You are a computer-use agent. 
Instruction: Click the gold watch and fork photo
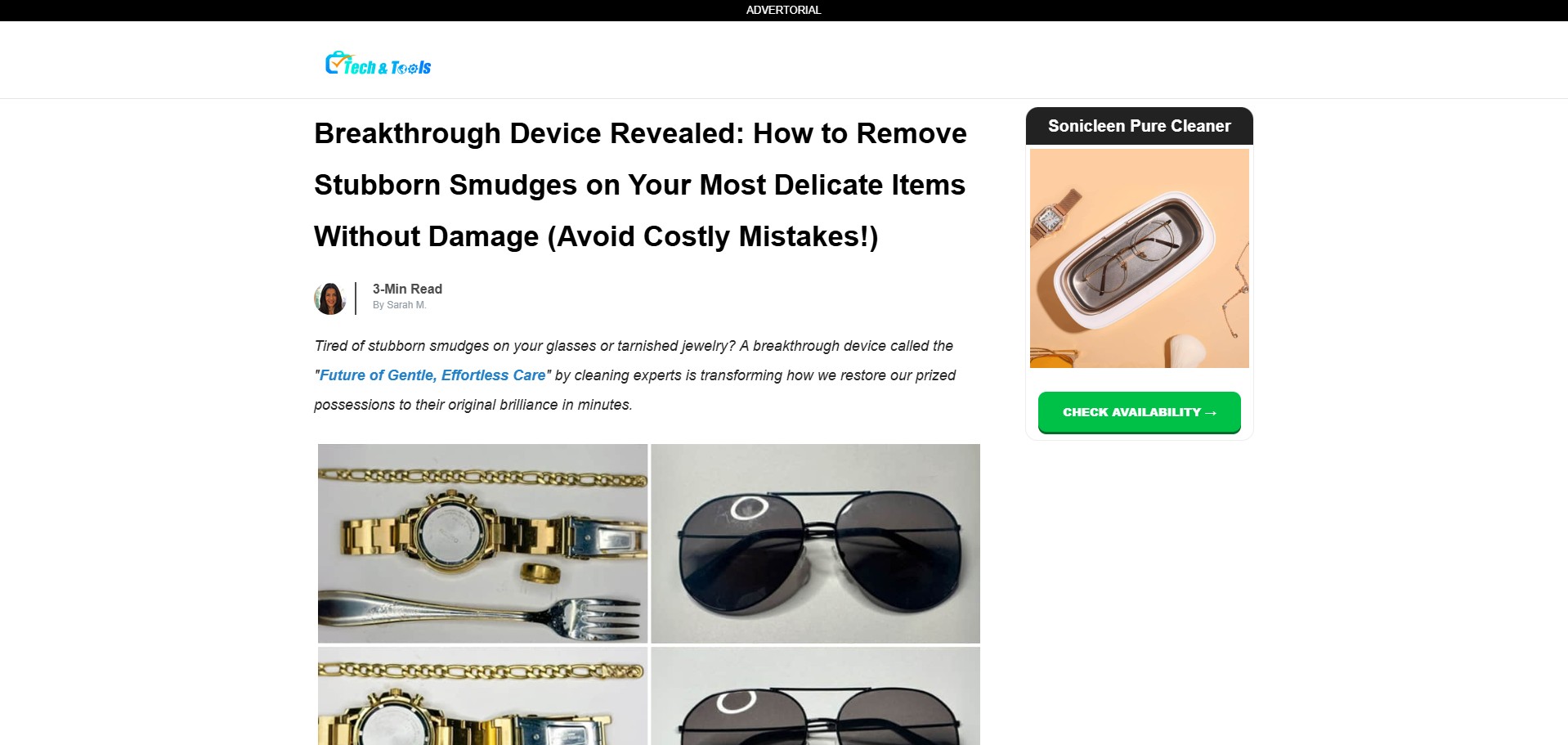[482, 543]
